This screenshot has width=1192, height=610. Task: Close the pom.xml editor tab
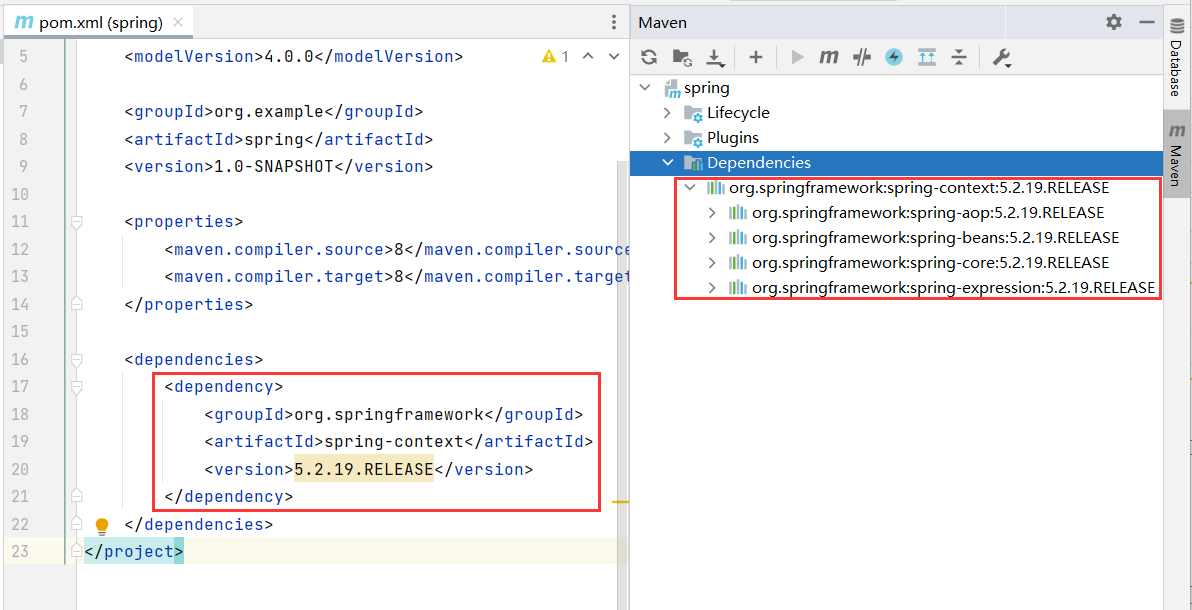pyautogui.click(x=178, y=23)
